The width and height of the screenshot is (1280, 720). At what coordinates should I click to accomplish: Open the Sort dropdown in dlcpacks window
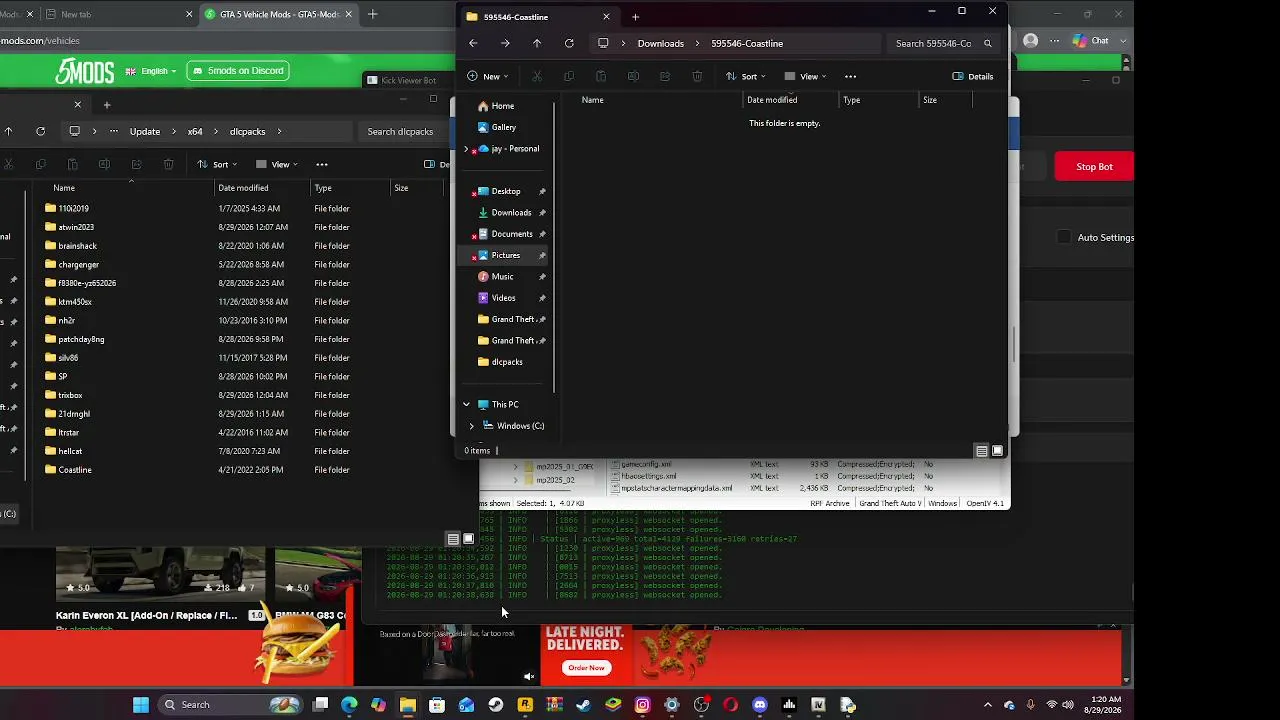[216, 164]
